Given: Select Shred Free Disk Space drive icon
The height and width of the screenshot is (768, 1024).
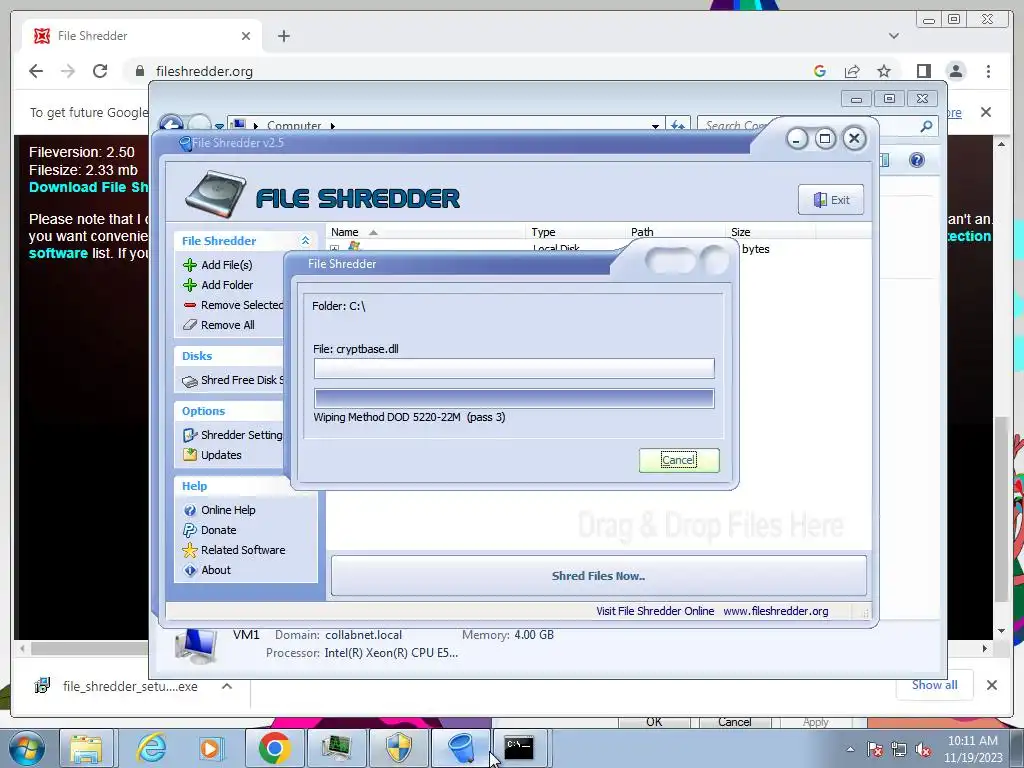Looking at the screenshot, I should pyautogui.click(x=190, y=381).
